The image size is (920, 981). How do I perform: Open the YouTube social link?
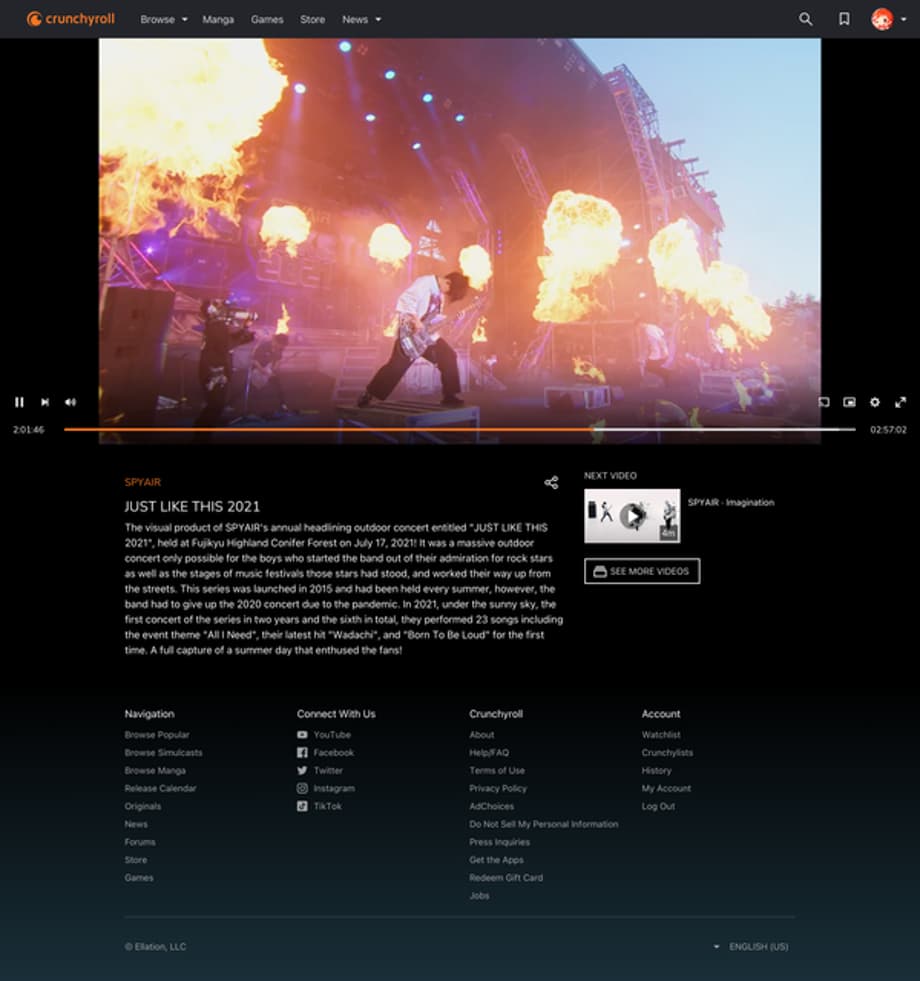click(331, 735)
